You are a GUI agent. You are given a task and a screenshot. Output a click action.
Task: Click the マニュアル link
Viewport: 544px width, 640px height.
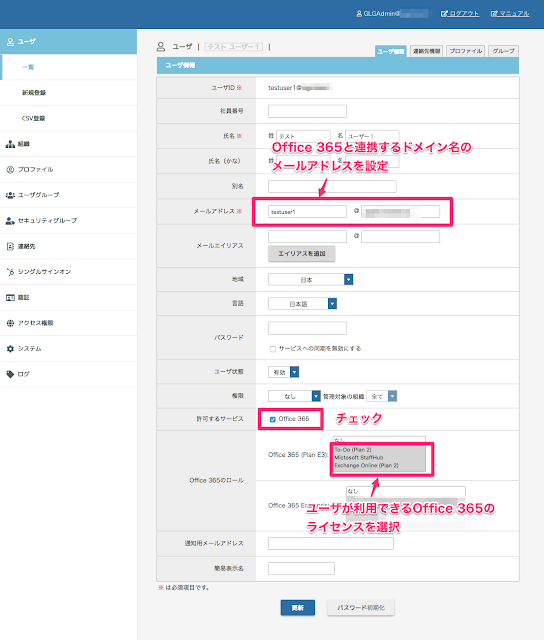(x=514, y=13)
